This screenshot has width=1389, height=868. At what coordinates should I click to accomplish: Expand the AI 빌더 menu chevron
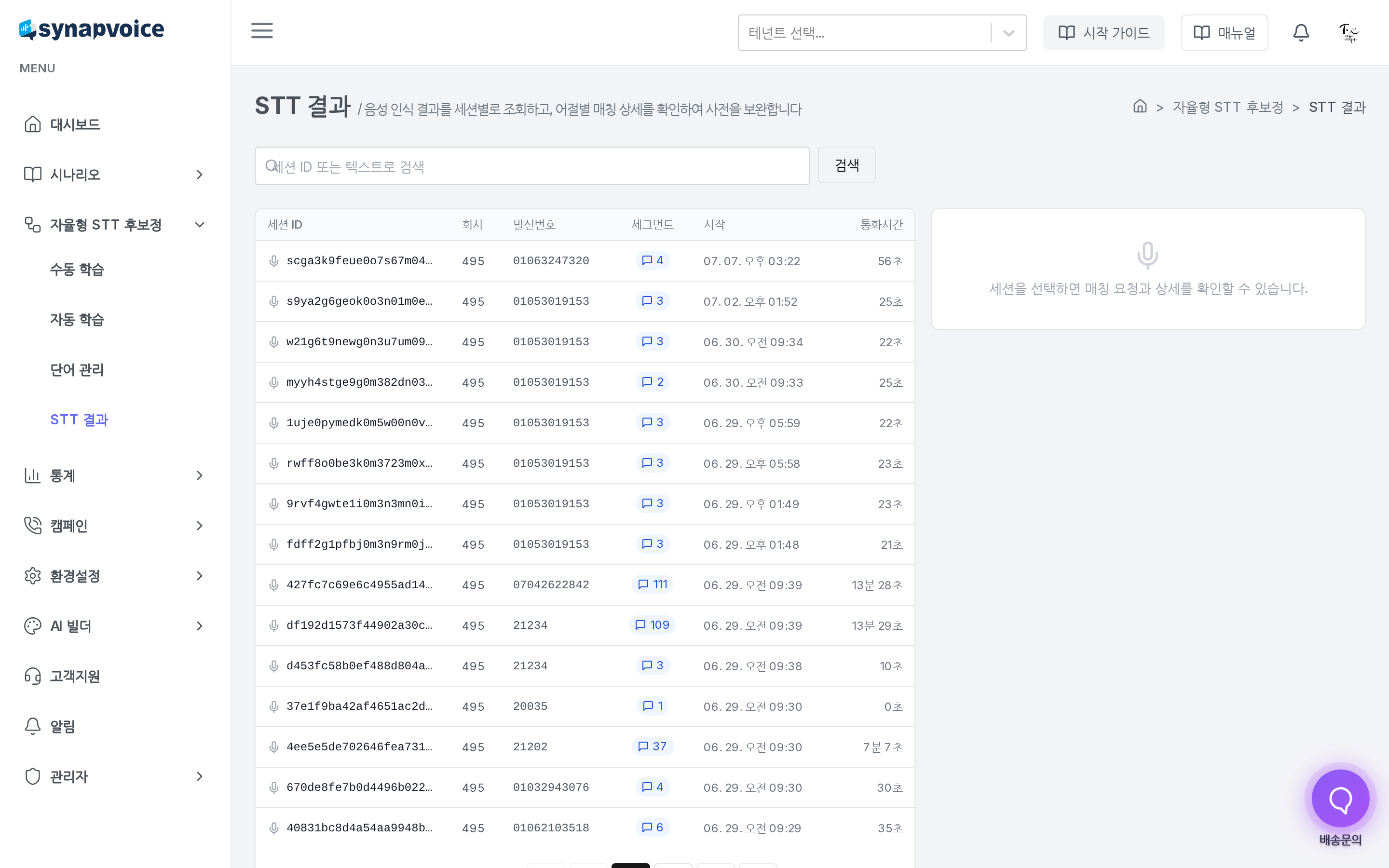[x=200, y=626]
